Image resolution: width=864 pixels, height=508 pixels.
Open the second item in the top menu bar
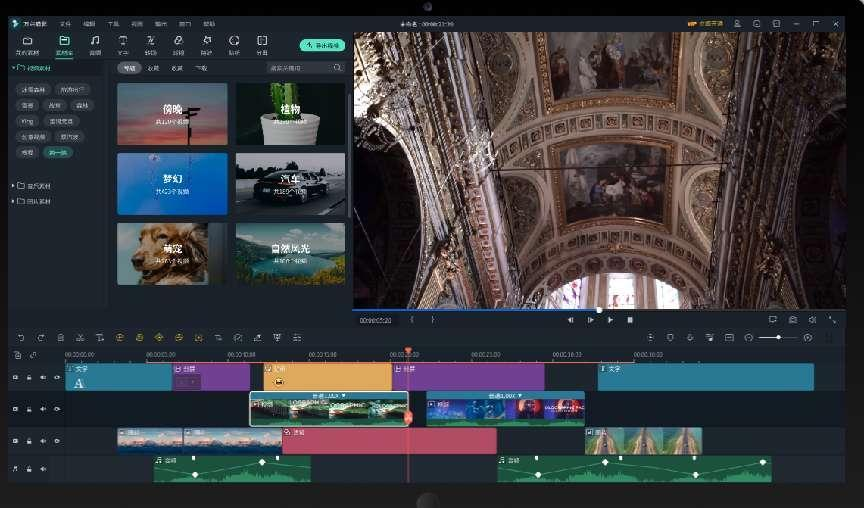coord(65,23)
